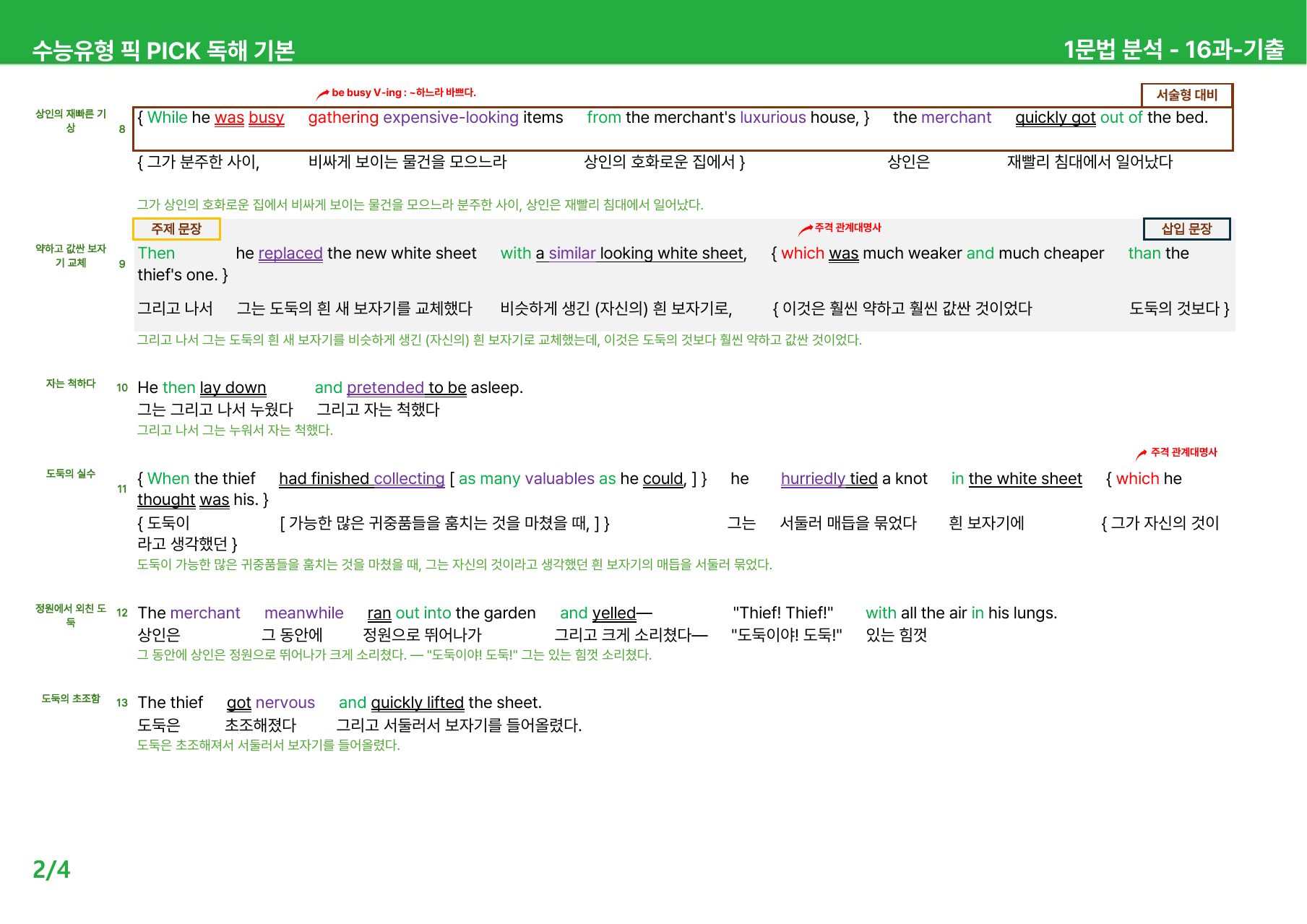
Task: Click sentence number 10
Action: (x=122, y=388)
